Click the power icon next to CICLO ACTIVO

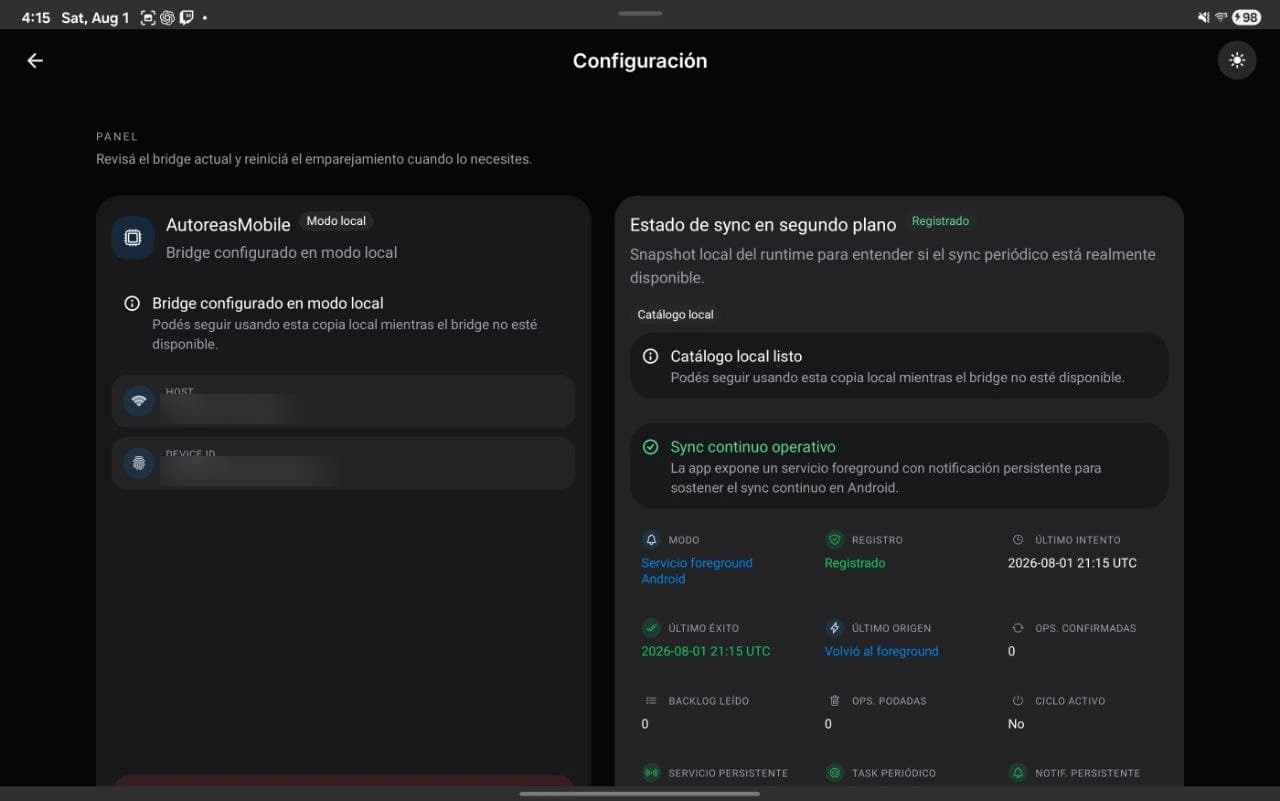coord(1018,701)
